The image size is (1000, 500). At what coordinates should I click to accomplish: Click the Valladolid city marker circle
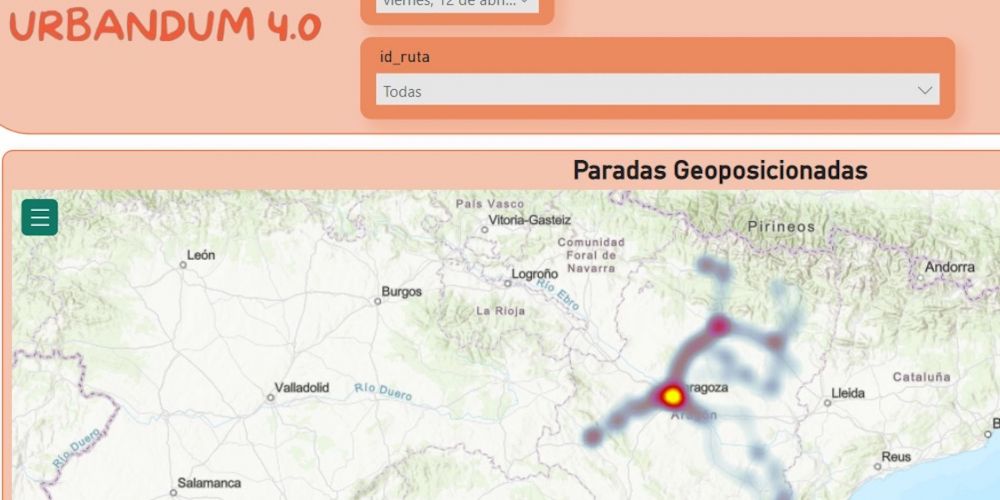pyautogui.click(x=270, y=397)
